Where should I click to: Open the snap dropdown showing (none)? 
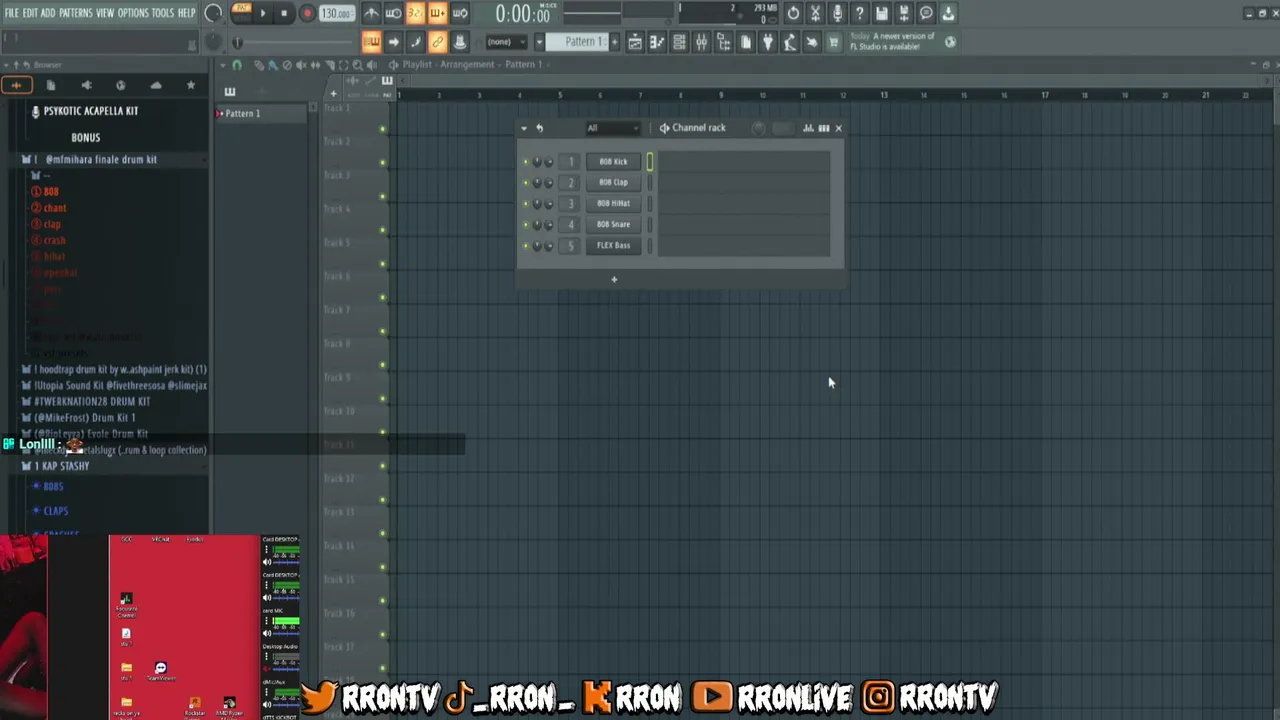507,42
